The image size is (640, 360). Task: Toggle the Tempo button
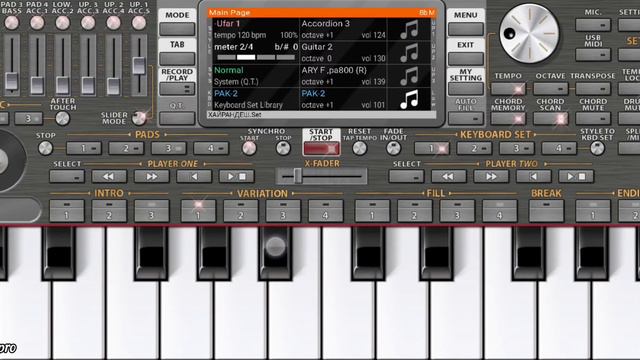(x=508, y=89)
